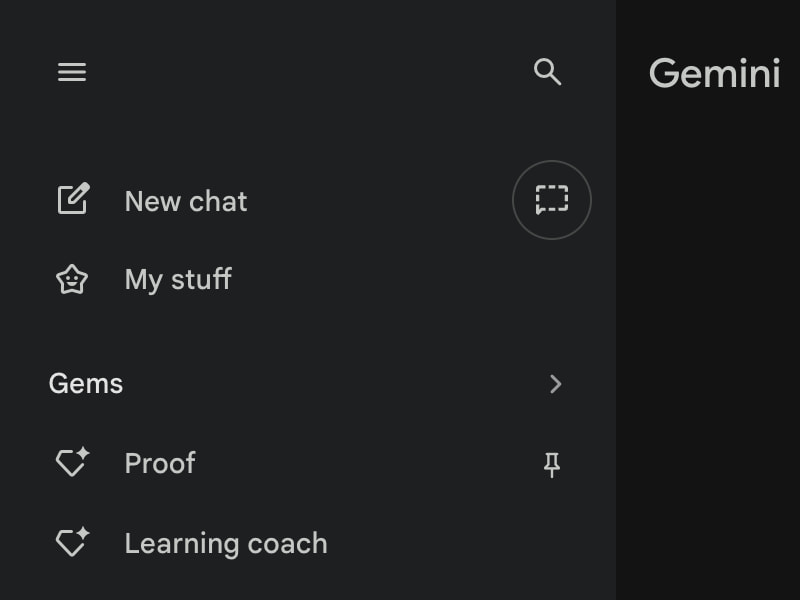
Task: Click the gem icon beside Proof
Action: pyautogui.click(x=72, y=462)
